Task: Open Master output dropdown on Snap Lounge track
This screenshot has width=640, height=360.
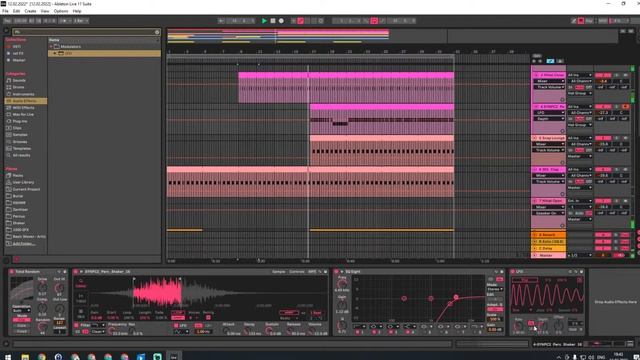Action: [580, 156]
